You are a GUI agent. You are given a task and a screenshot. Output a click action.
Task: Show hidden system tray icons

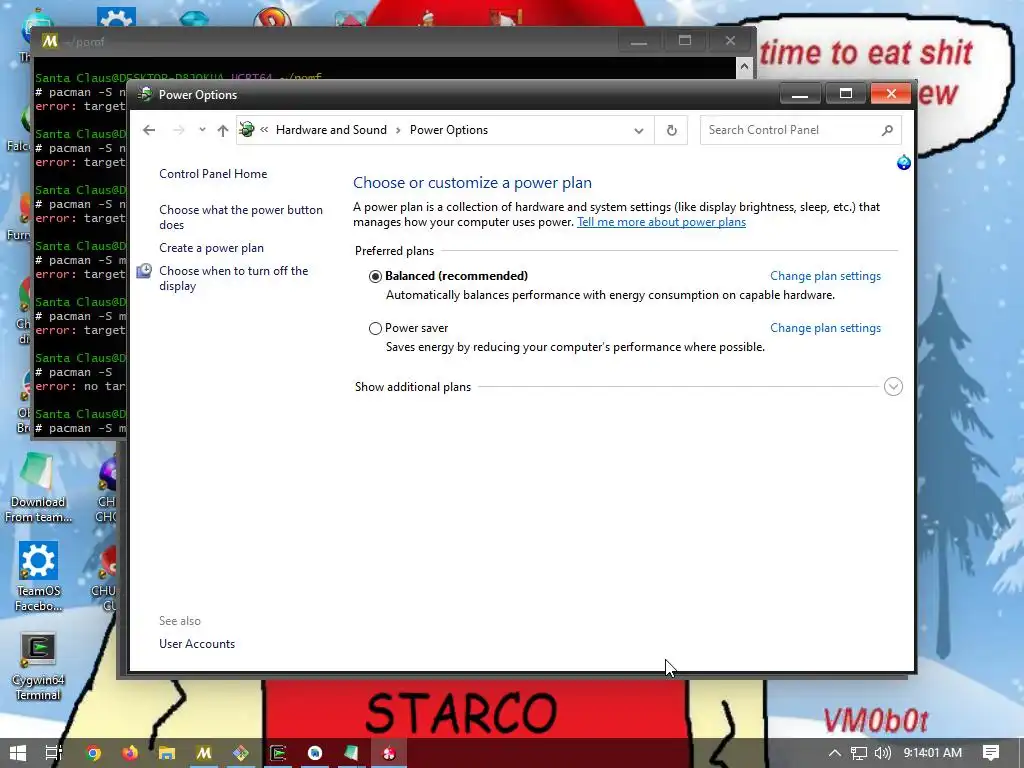point(835,753)
